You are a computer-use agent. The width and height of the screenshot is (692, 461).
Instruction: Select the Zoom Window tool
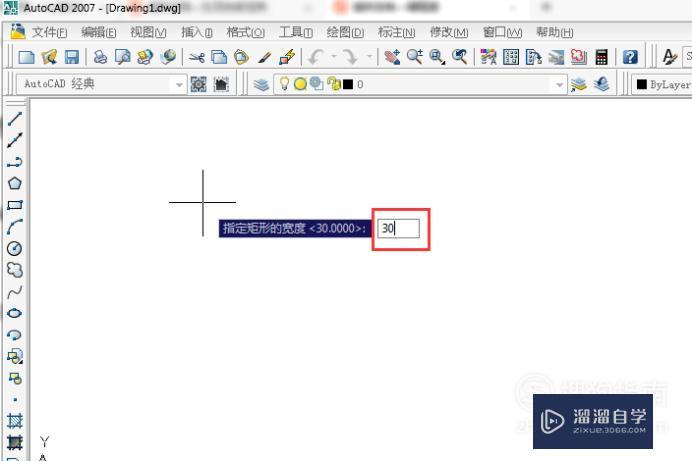point(437,57)
